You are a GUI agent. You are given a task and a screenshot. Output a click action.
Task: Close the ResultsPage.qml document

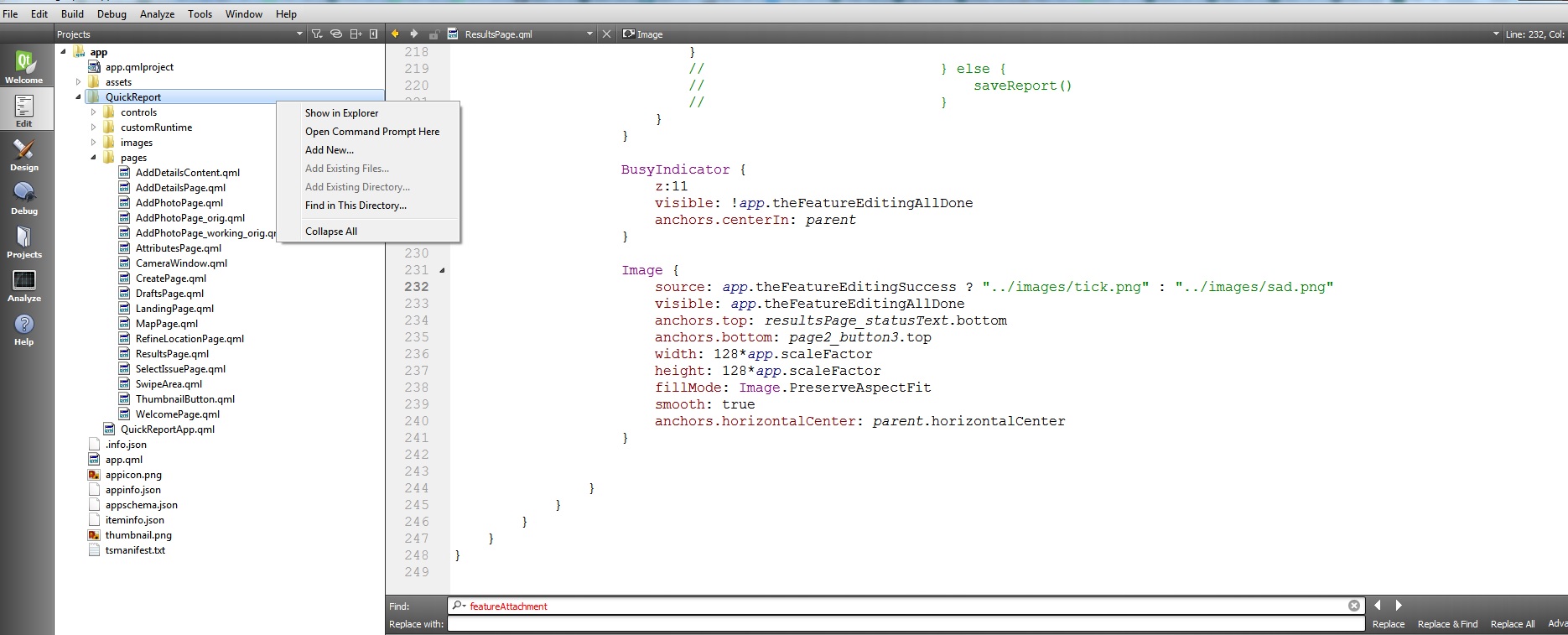[x=607, y=34]
